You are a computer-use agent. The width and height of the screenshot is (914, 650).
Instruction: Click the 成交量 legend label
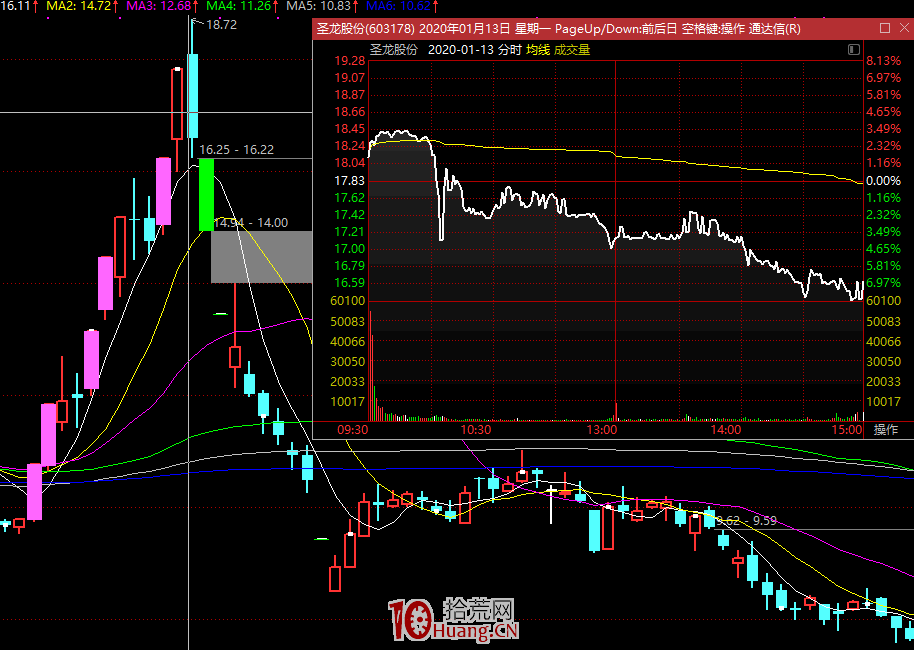[572, 50]
